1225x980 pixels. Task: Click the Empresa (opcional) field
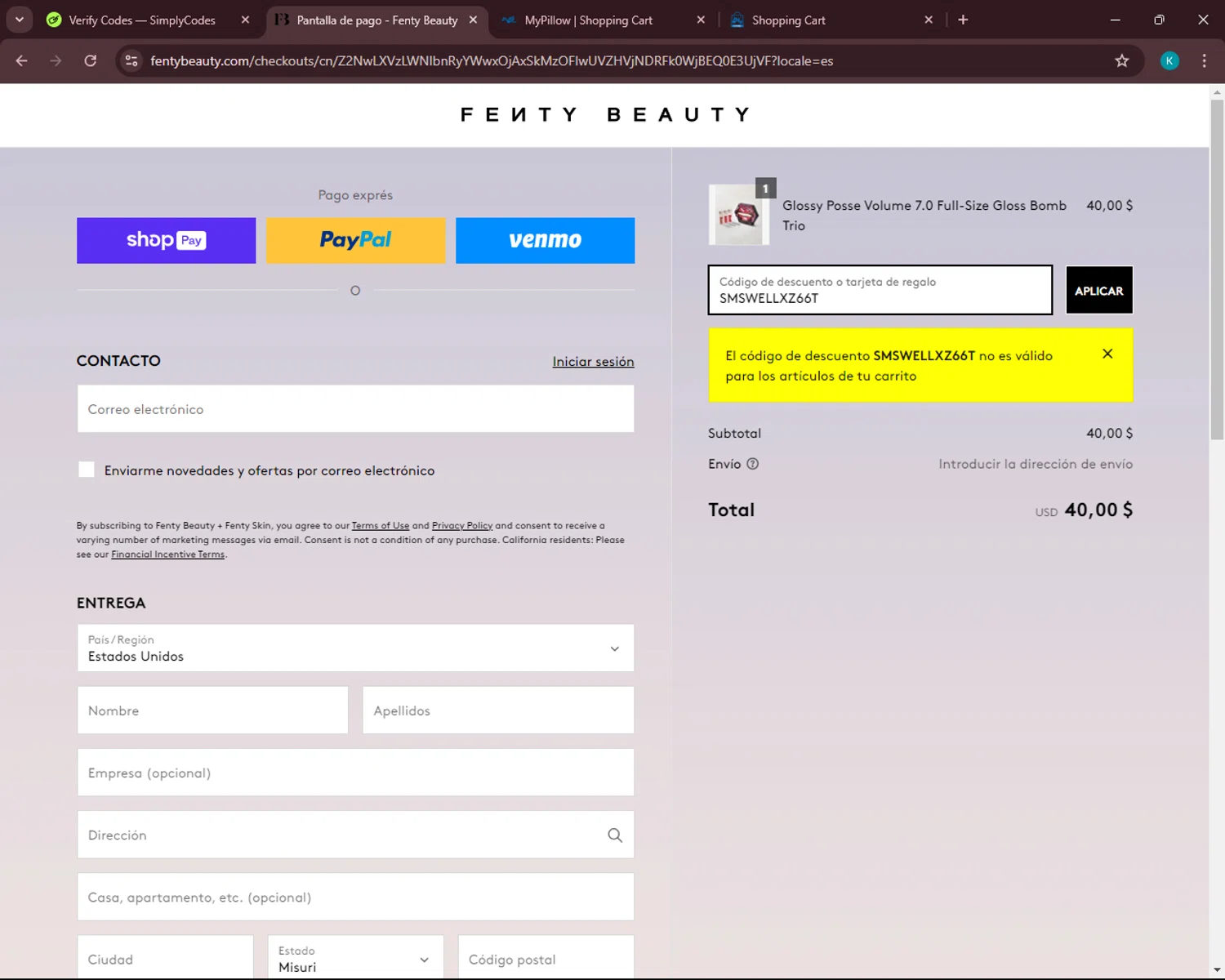click(x=356, y=773)
